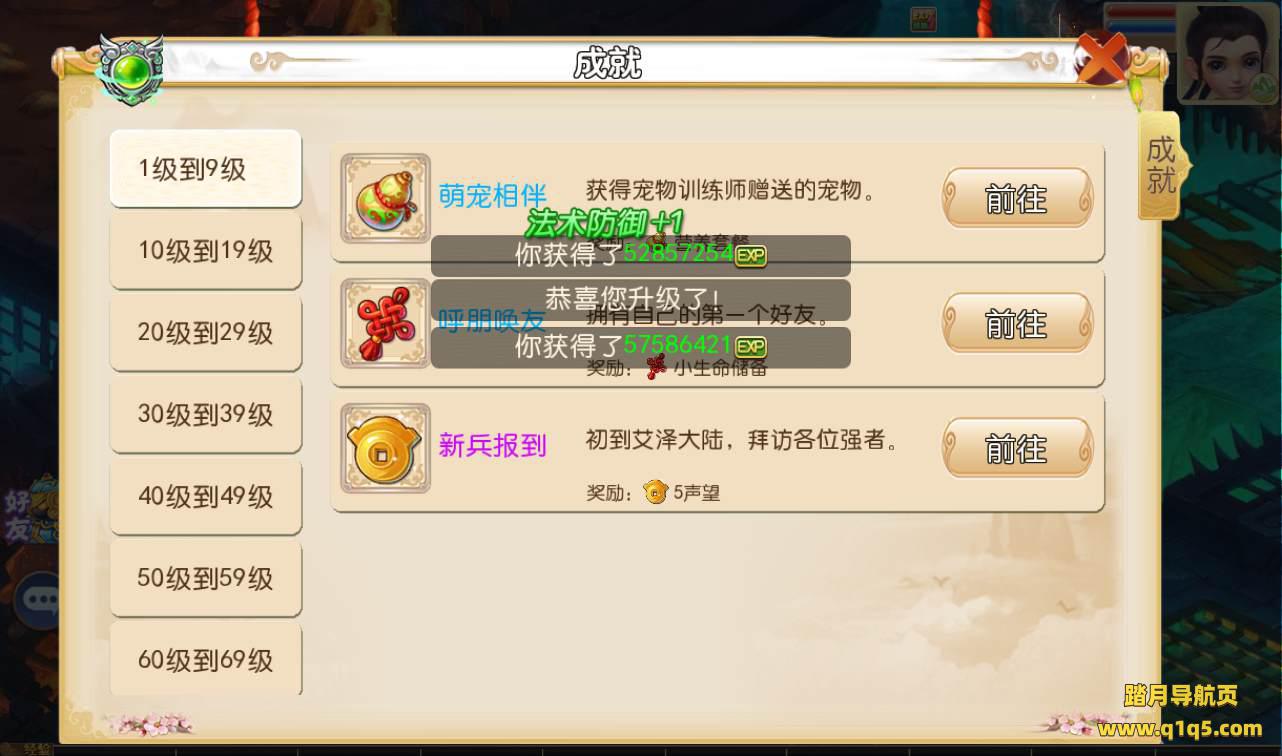Viewport: 1282px width, 756px height.
Task: Click 前往 for 萌宠相伴
Action: coord(1017,198)
